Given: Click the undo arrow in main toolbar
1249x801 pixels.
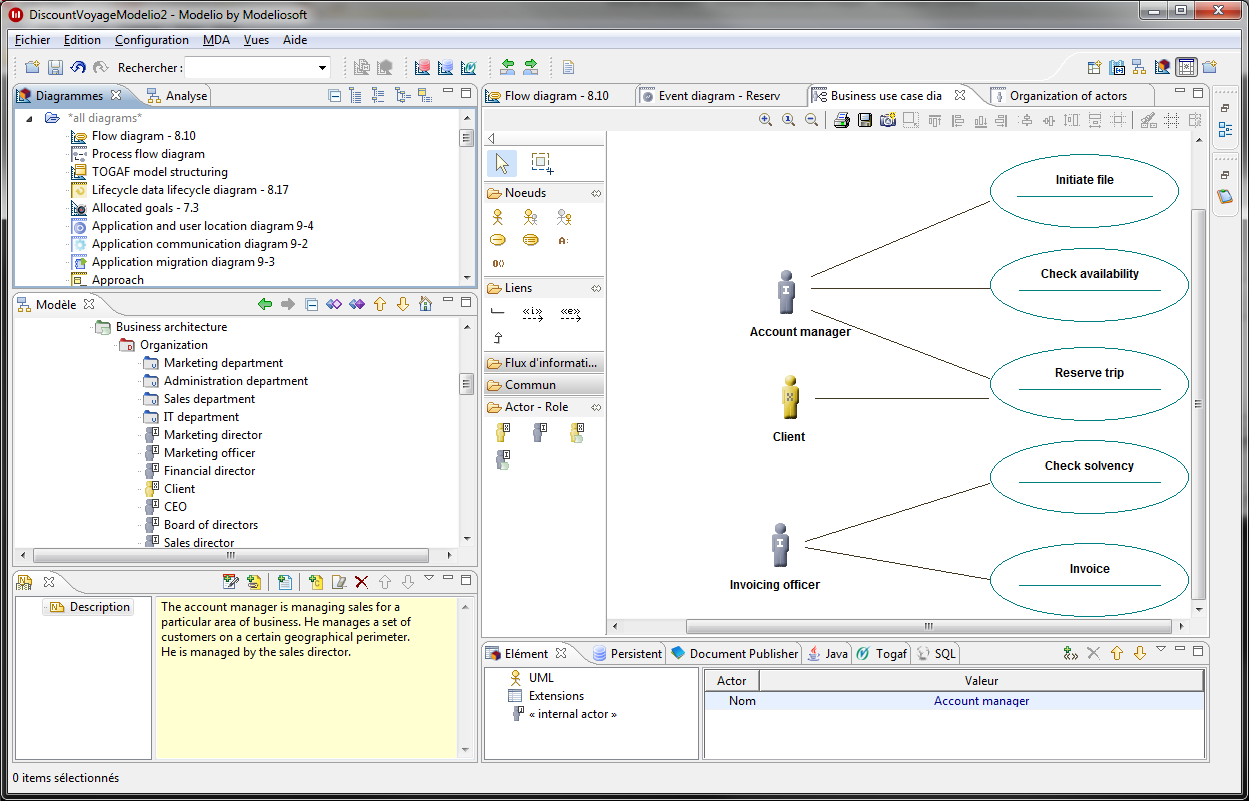Looking at the screenshot, I should click(78, 68).
